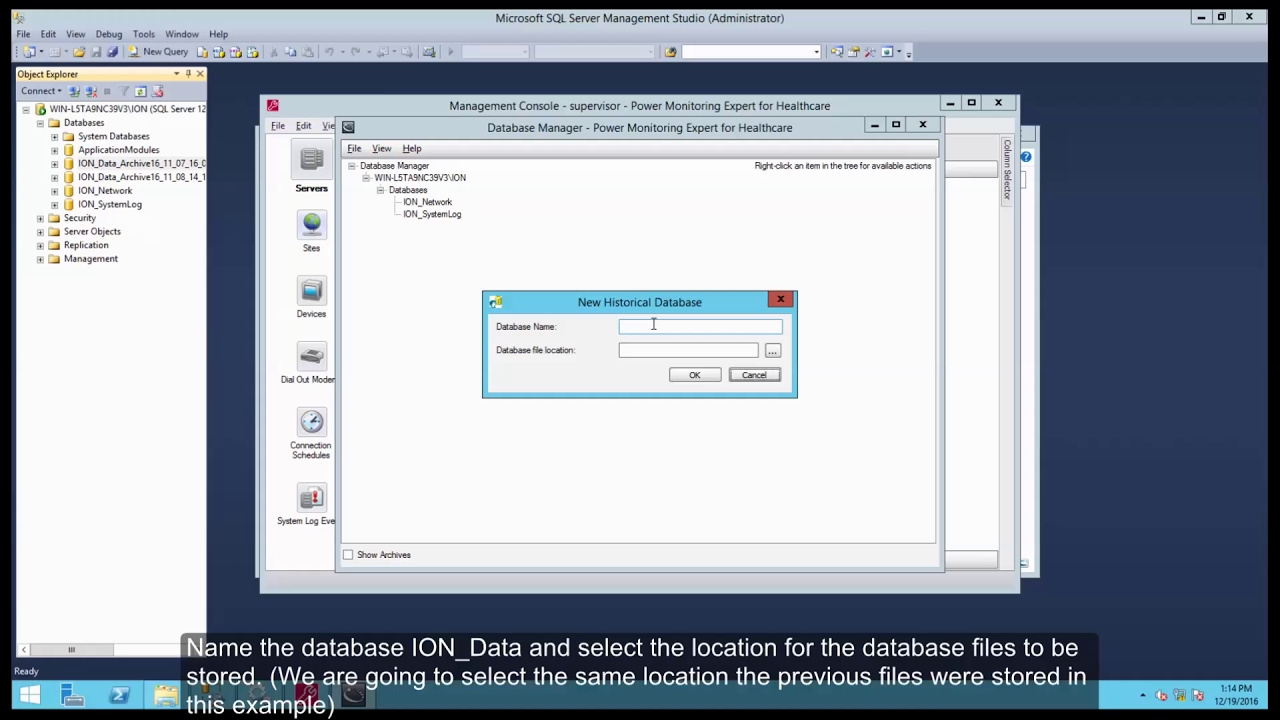Open the Window menu in SSMS
1280x720 pixels.
pyautogui.click(x=182, y=34)
